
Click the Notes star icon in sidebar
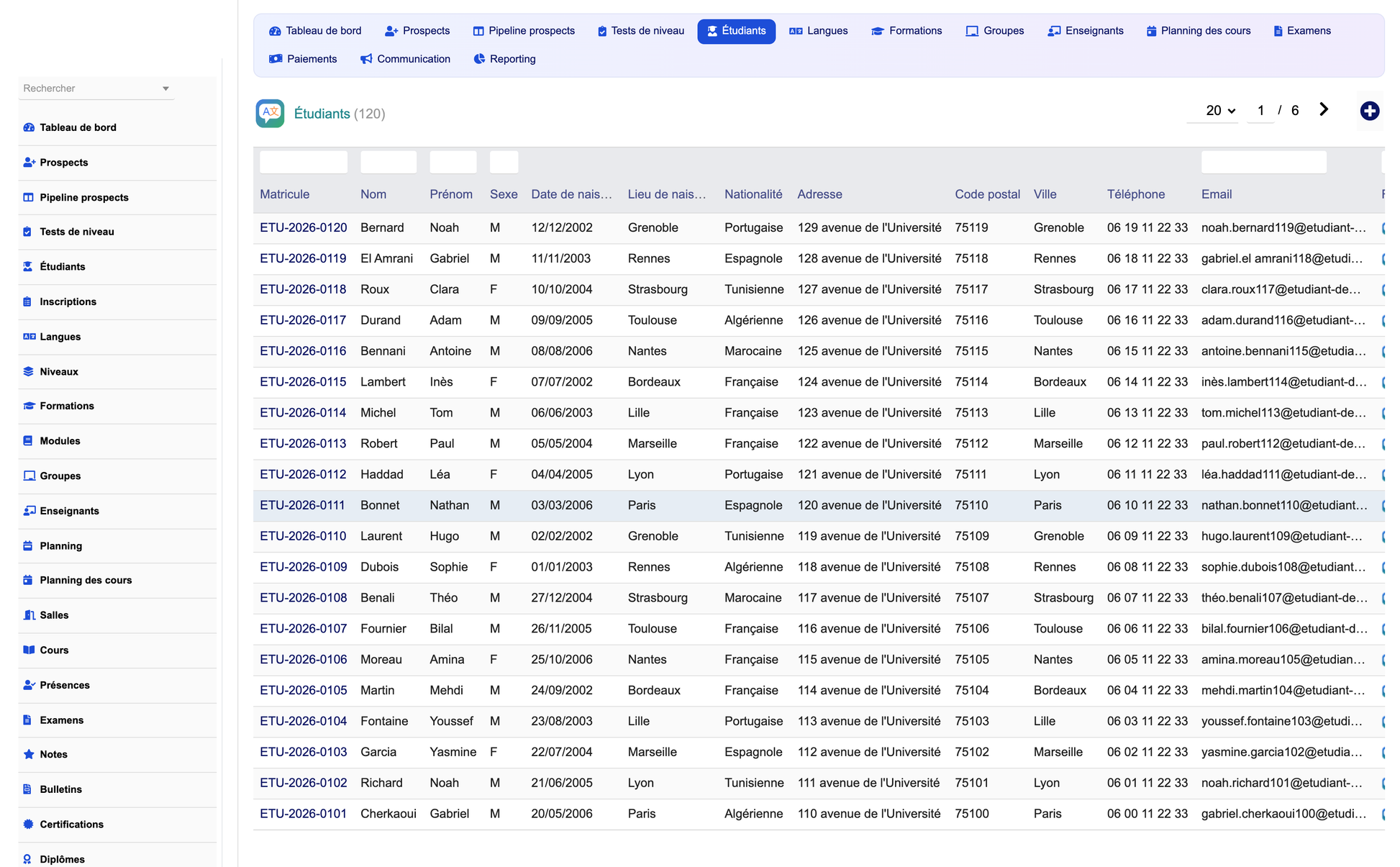[x=29, y=754]
